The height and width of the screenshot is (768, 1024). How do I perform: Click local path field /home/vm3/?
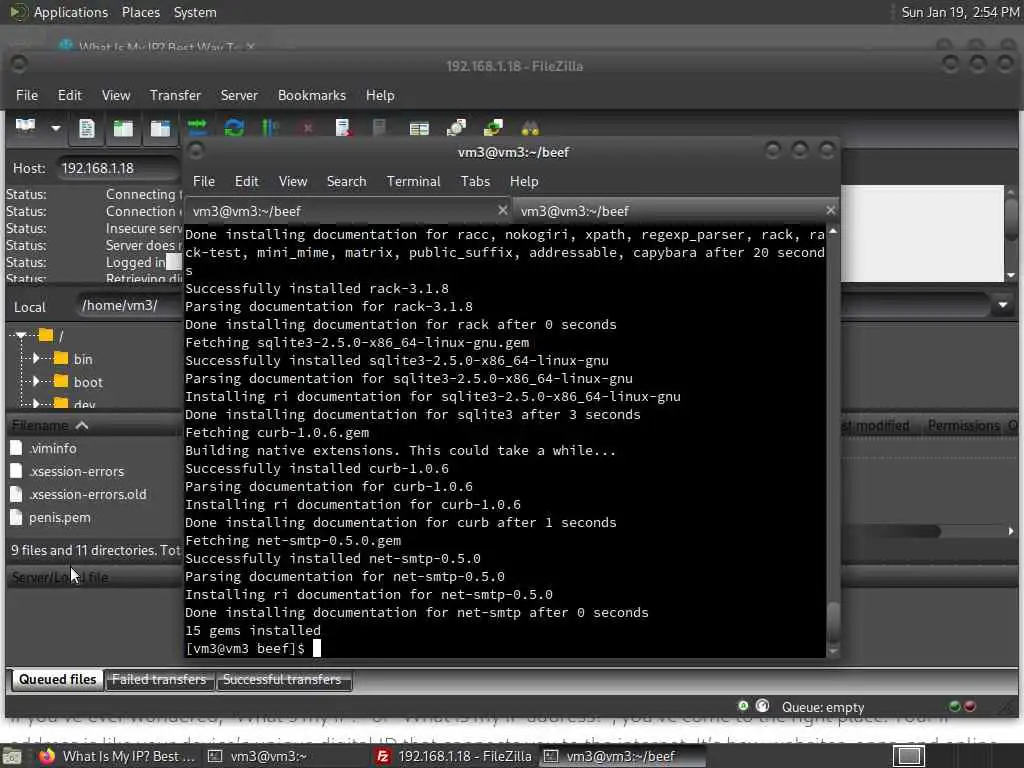129,306
